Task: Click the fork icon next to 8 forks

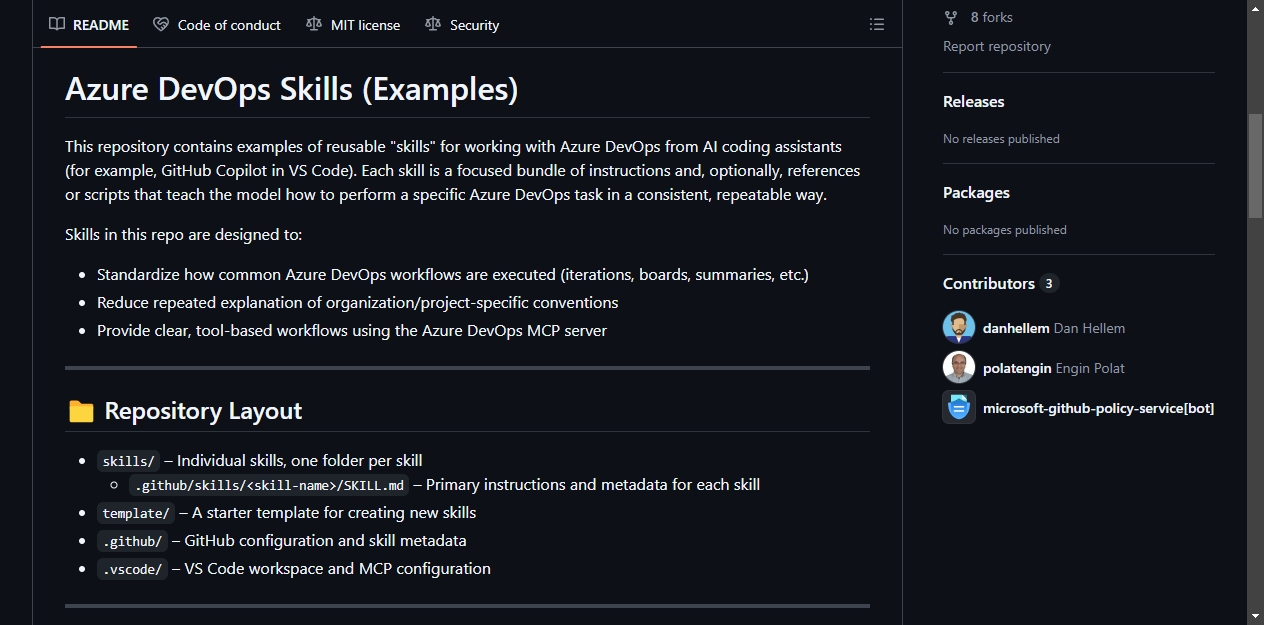Action: click(951, 17)
